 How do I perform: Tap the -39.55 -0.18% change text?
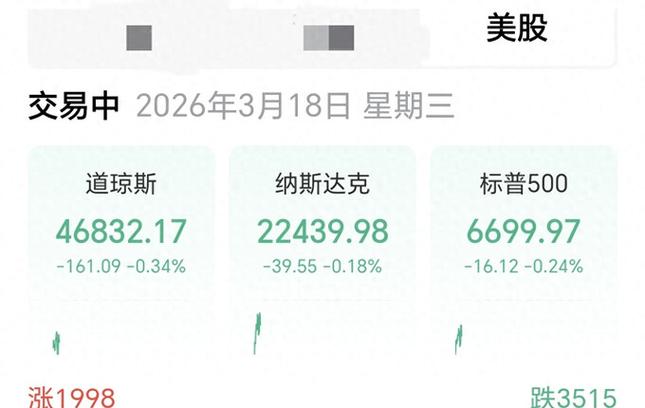(322, 267)
